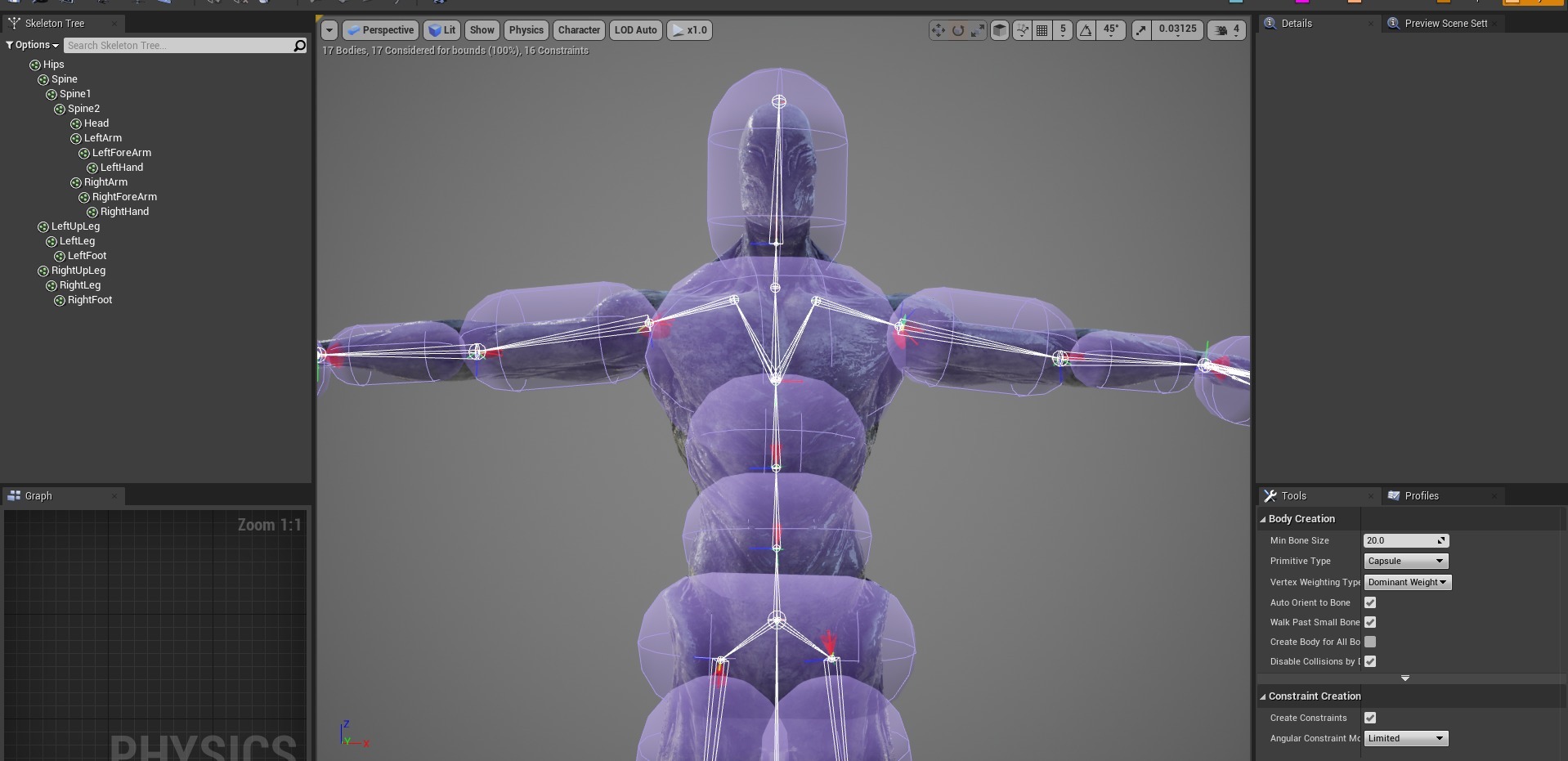This screenshot has height=761, width=1568.
Task: Click the magnifier in the Skeleton Tree search
Action: (299, 46)
